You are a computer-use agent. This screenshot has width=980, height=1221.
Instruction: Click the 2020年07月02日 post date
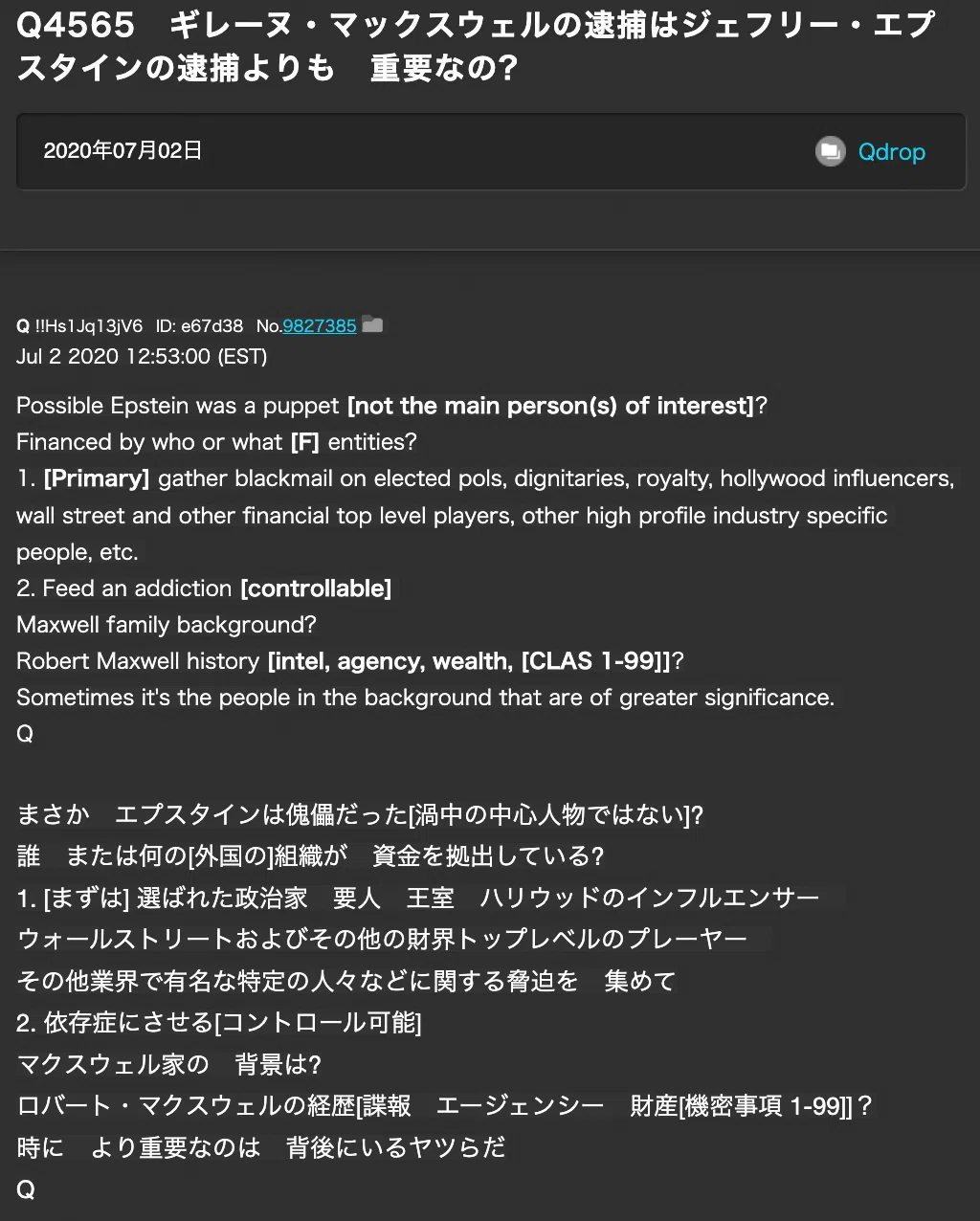(122, 151)
